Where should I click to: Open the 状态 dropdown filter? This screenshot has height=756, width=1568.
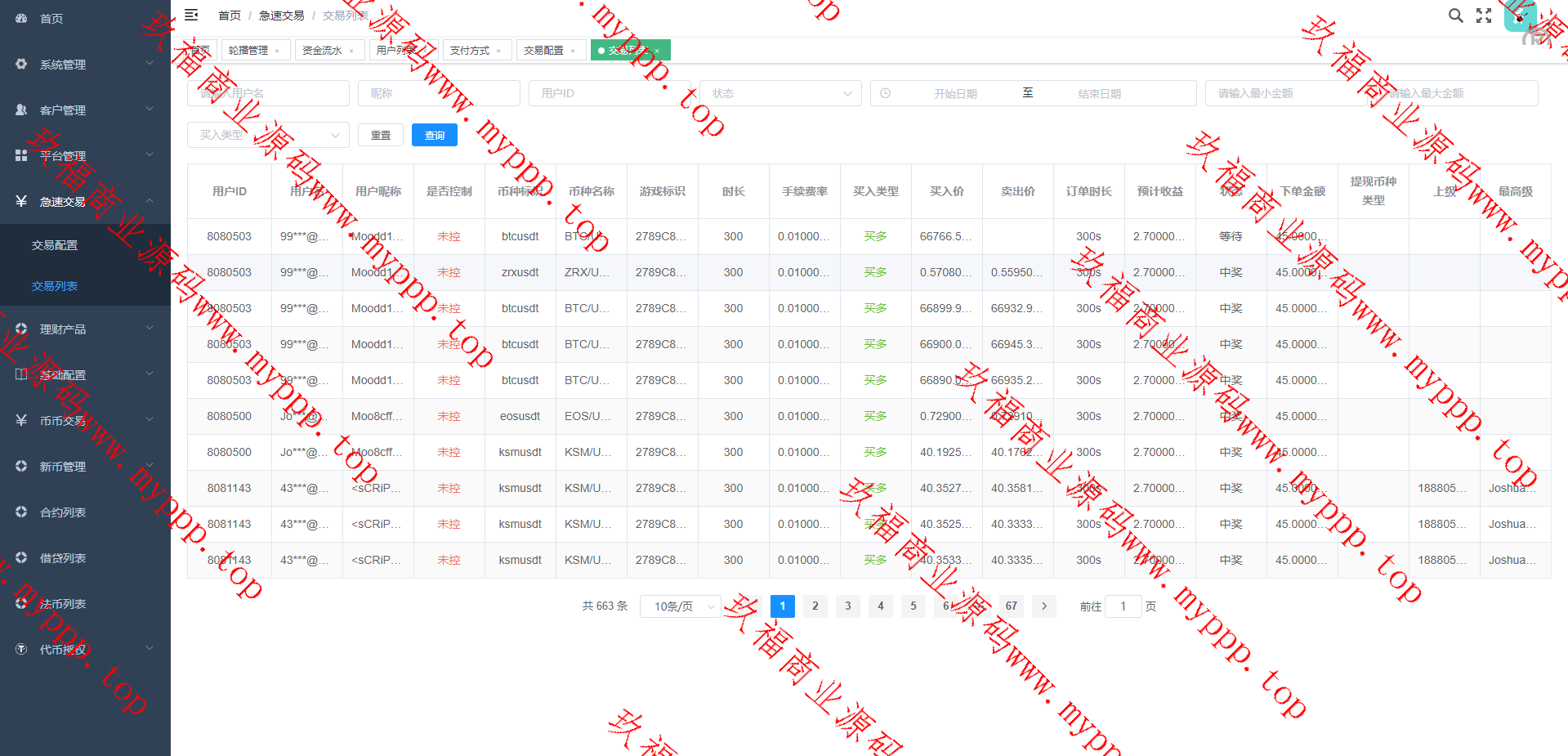point(780,93)
